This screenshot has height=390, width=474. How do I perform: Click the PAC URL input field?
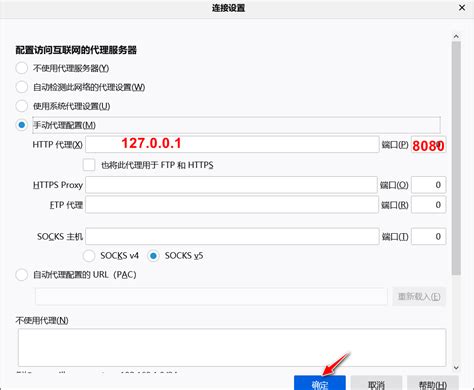coord(211,296)
